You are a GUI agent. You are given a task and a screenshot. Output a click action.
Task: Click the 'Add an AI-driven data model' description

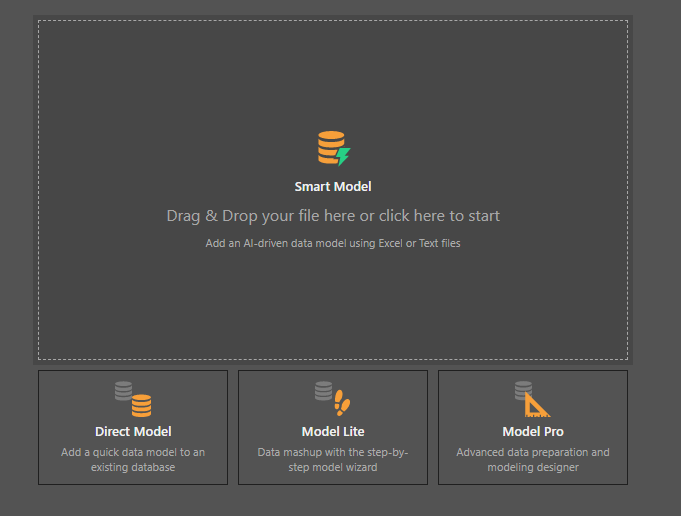[x=333, y=243]
